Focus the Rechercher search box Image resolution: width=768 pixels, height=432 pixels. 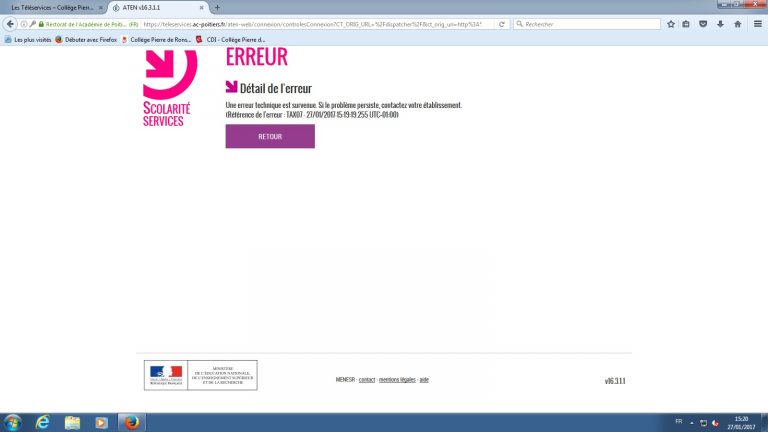pos(587,24)
